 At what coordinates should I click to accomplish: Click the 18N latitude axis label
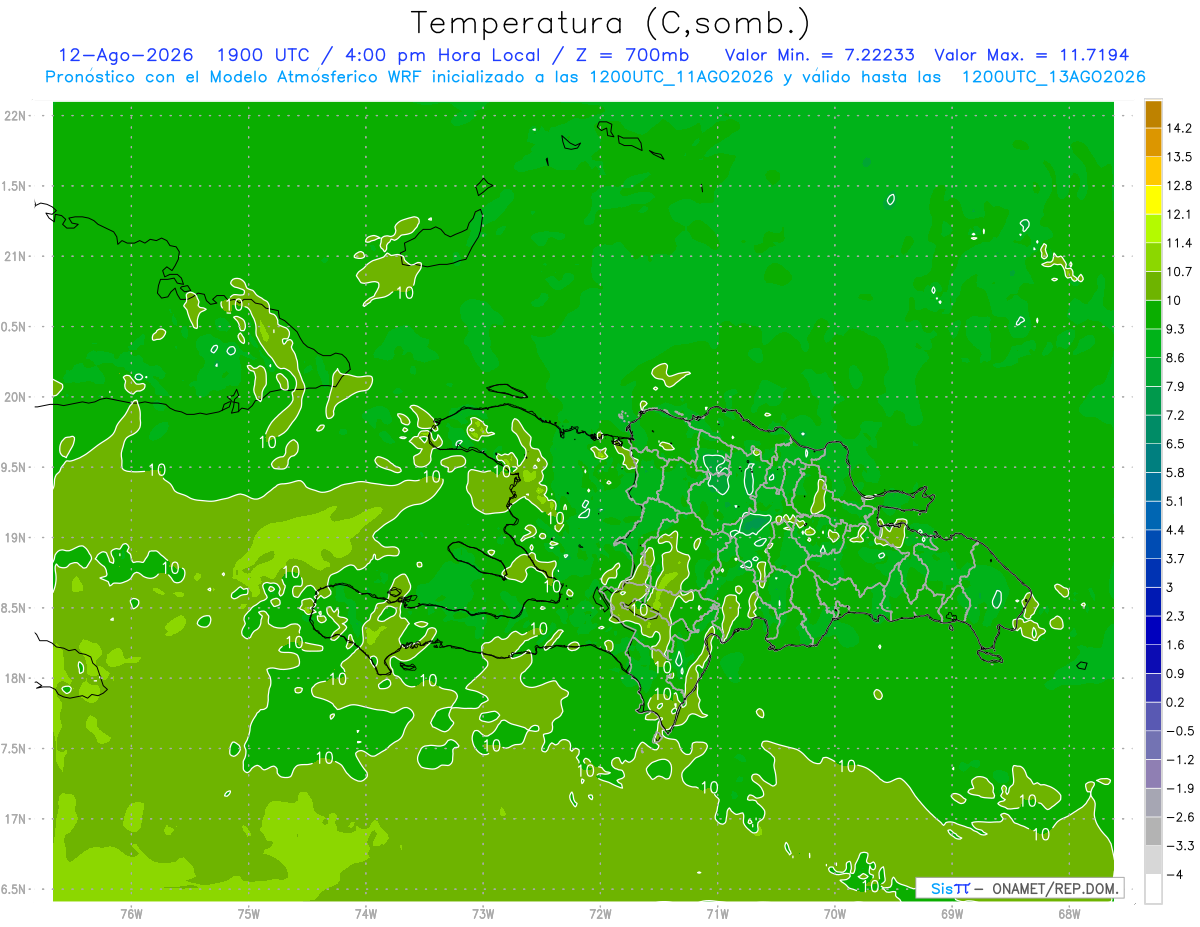17,678
